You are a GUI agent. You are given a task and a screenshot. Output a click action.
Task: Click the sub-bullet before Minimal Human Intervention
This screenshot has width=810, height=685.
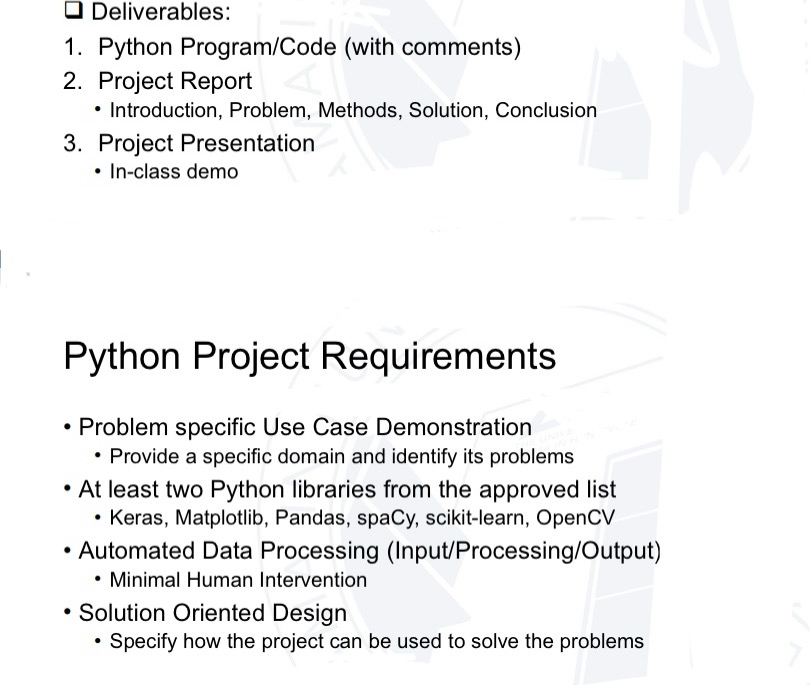97,579
